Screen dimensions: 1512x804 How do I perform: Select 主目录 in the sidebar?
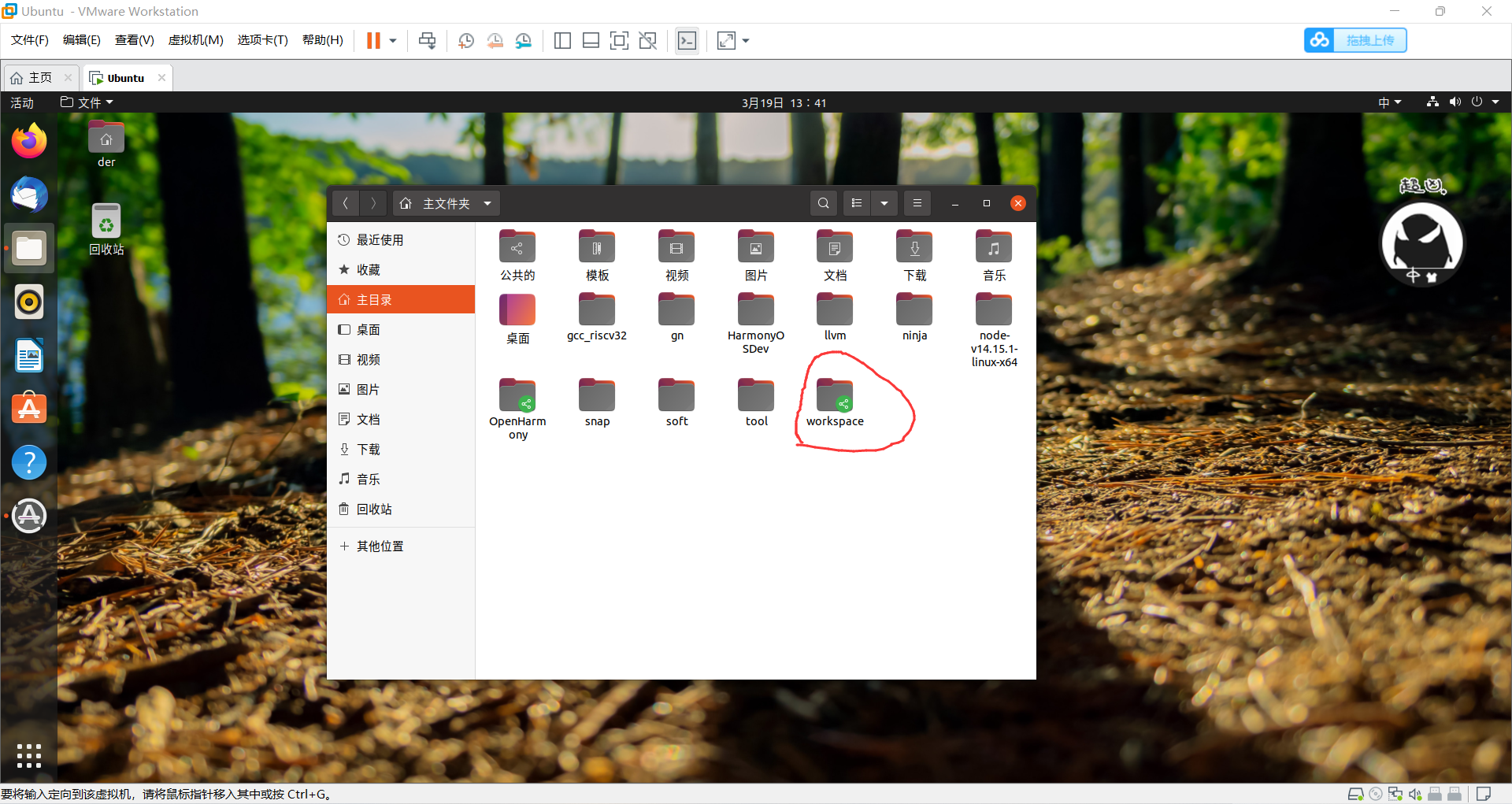tap(401, 300)
